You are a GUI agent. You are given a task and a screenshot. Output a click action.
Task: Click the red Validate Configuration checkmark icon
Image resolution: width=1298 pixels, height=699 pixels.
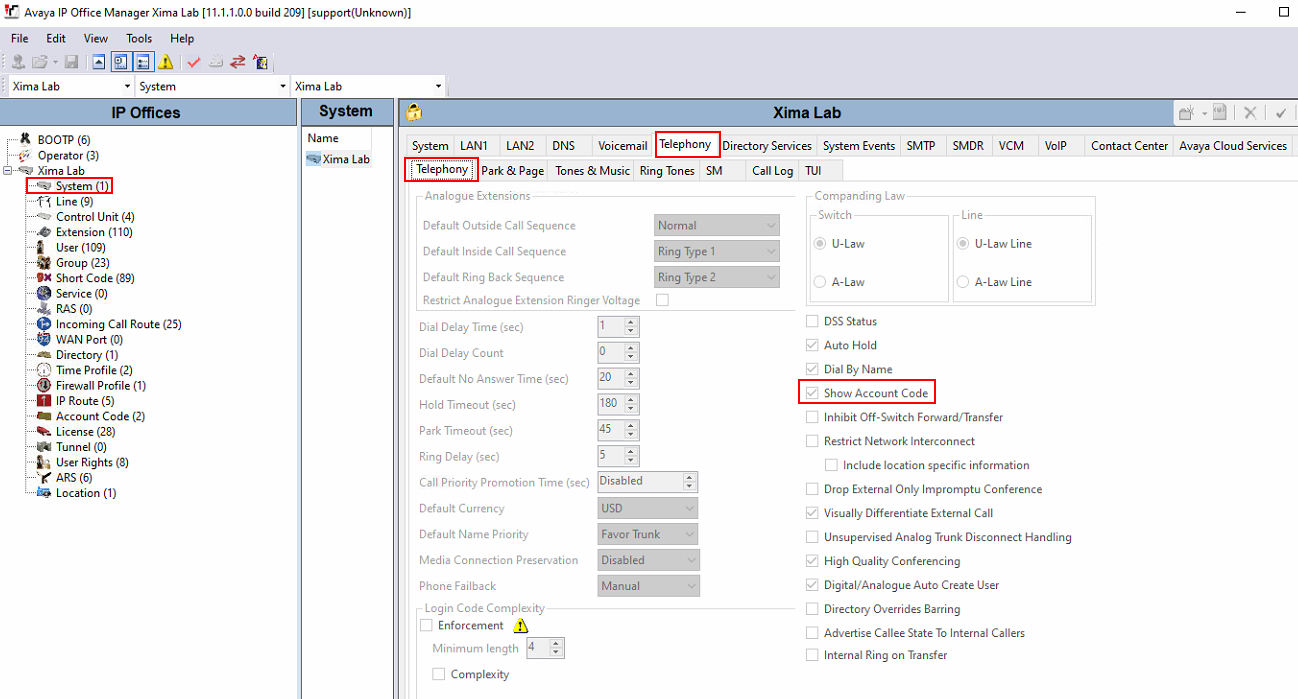(194, 61)
